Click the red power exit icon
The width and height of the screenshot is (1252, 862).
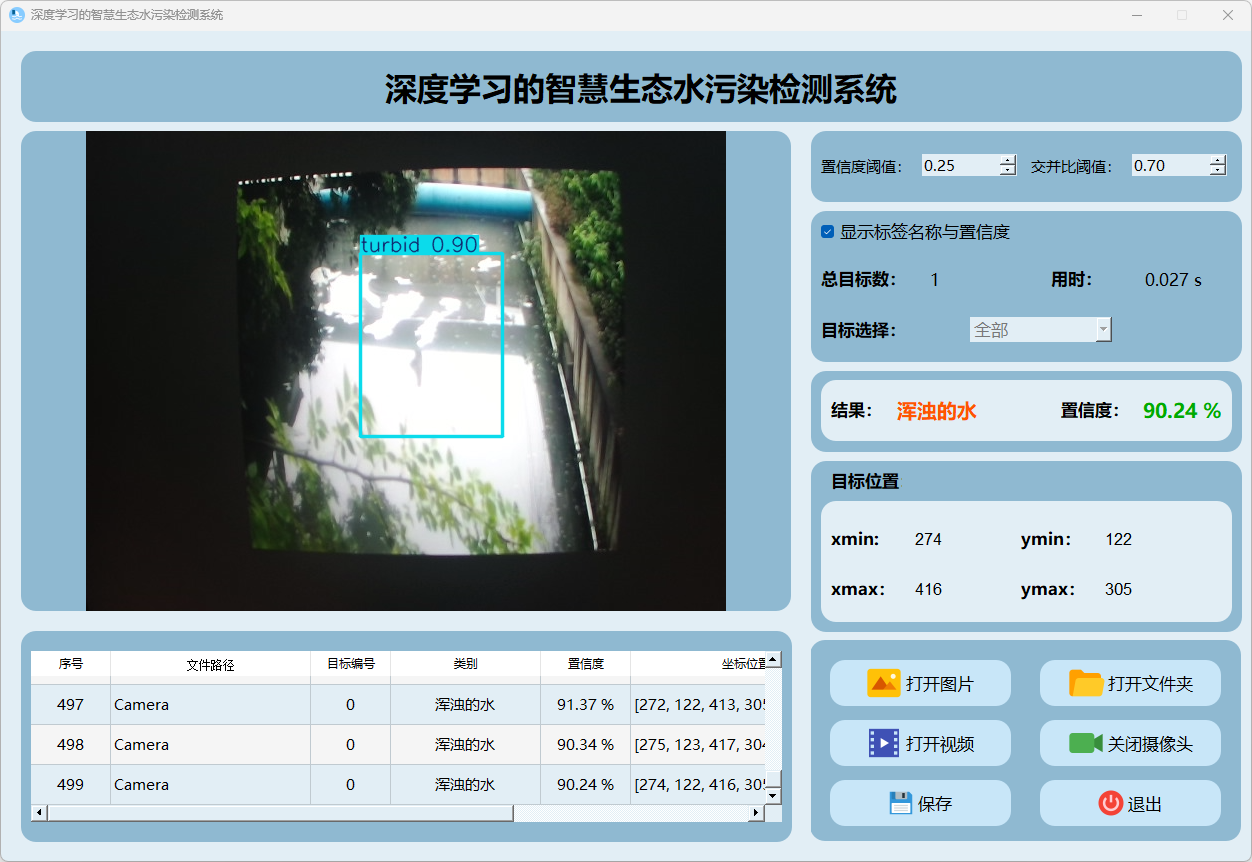[x=1110, y=803]
